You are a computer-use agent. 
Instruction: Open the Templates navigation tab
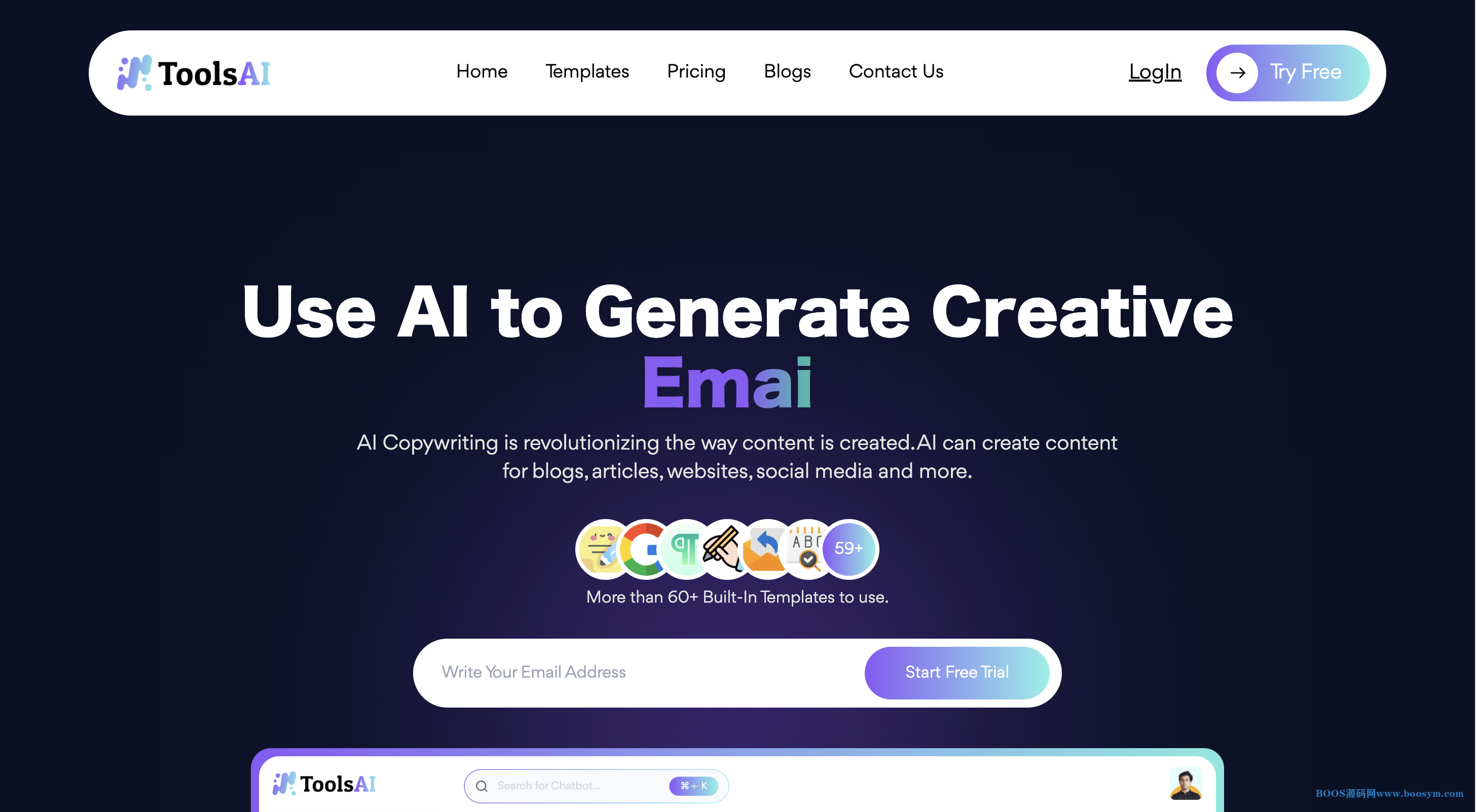587,71
